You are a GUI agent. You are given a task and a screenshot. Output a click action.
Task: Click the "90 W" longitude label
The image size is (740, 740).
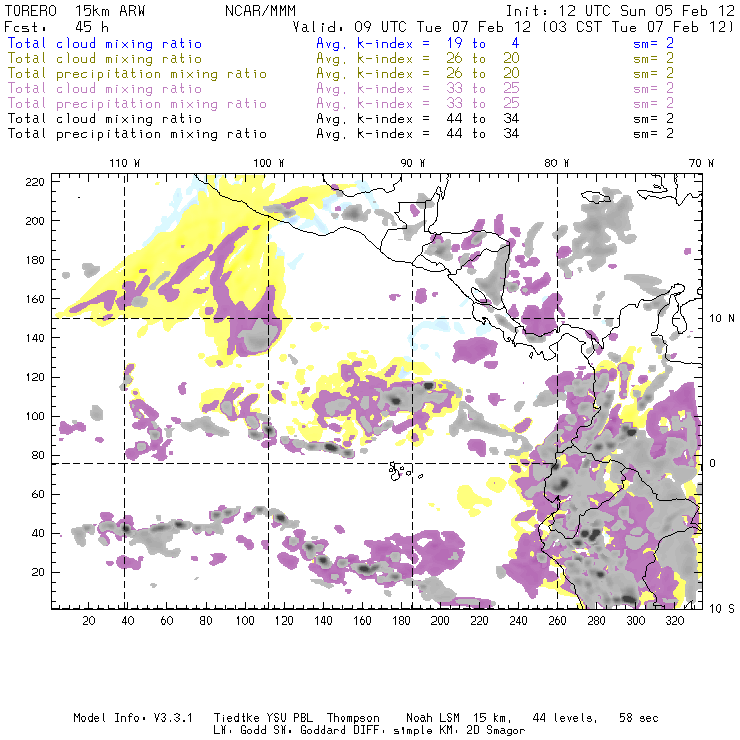click(413, 163)
